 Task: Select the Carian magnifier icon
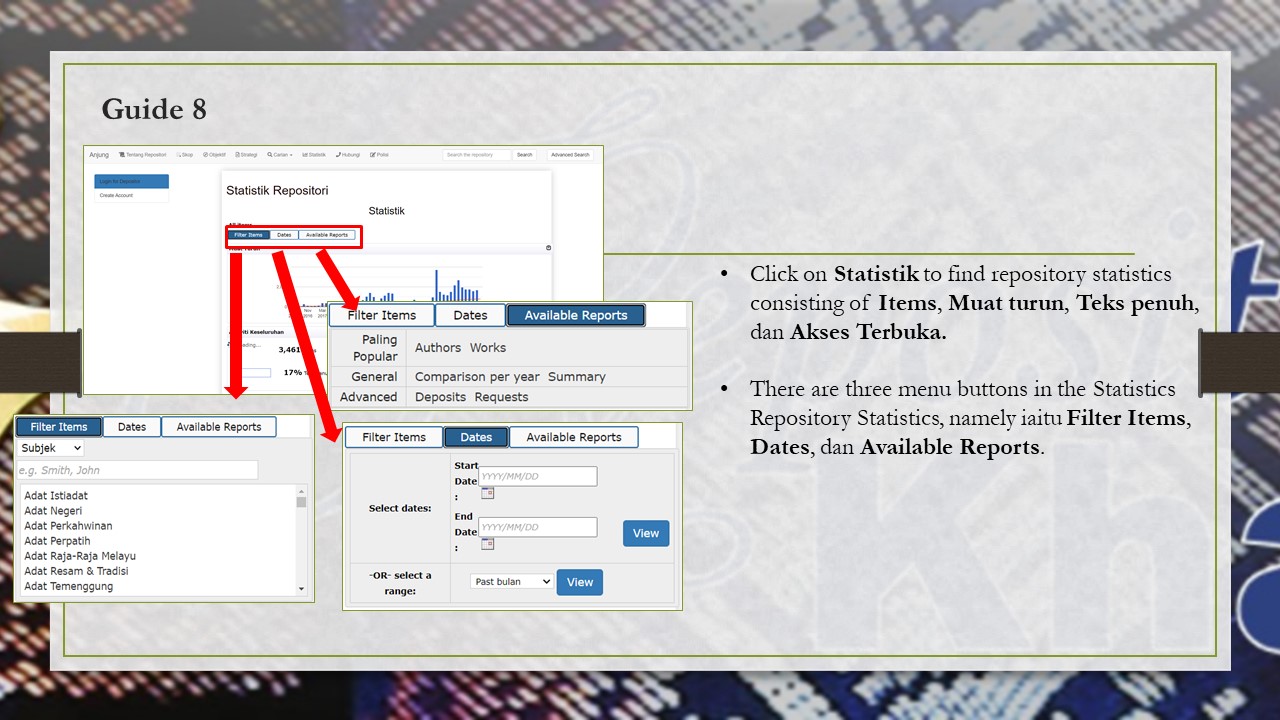[x=269, y=154]
